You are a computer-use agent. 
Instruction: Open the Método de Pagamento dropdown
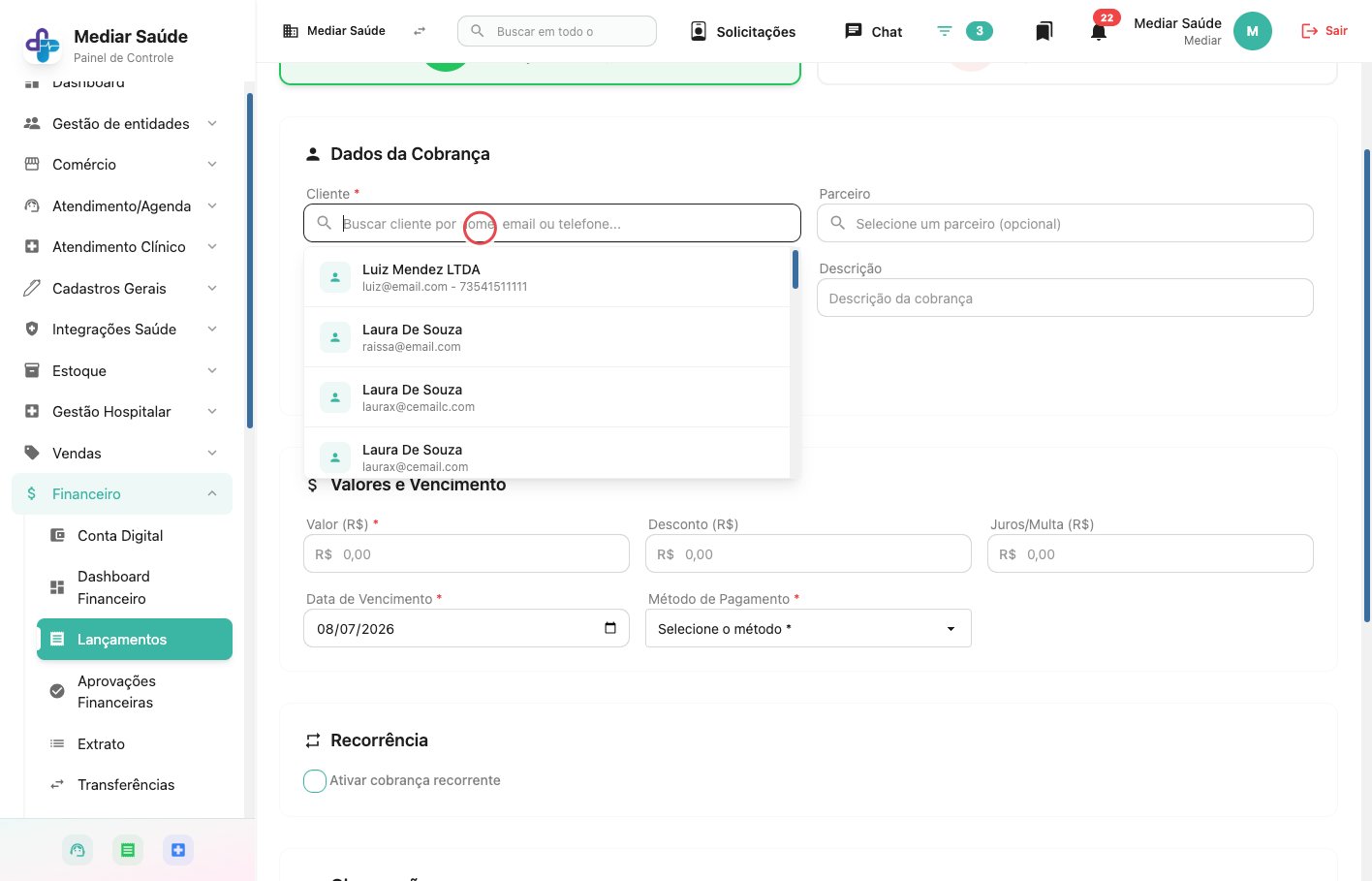(808, 629)
